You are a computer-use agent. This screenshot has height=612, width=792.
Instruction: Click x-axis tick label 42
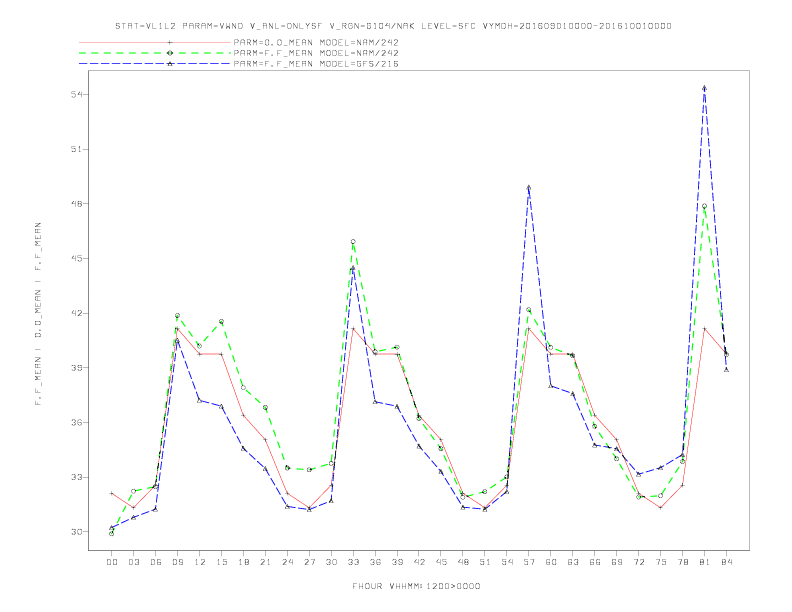tap(419, 562)
